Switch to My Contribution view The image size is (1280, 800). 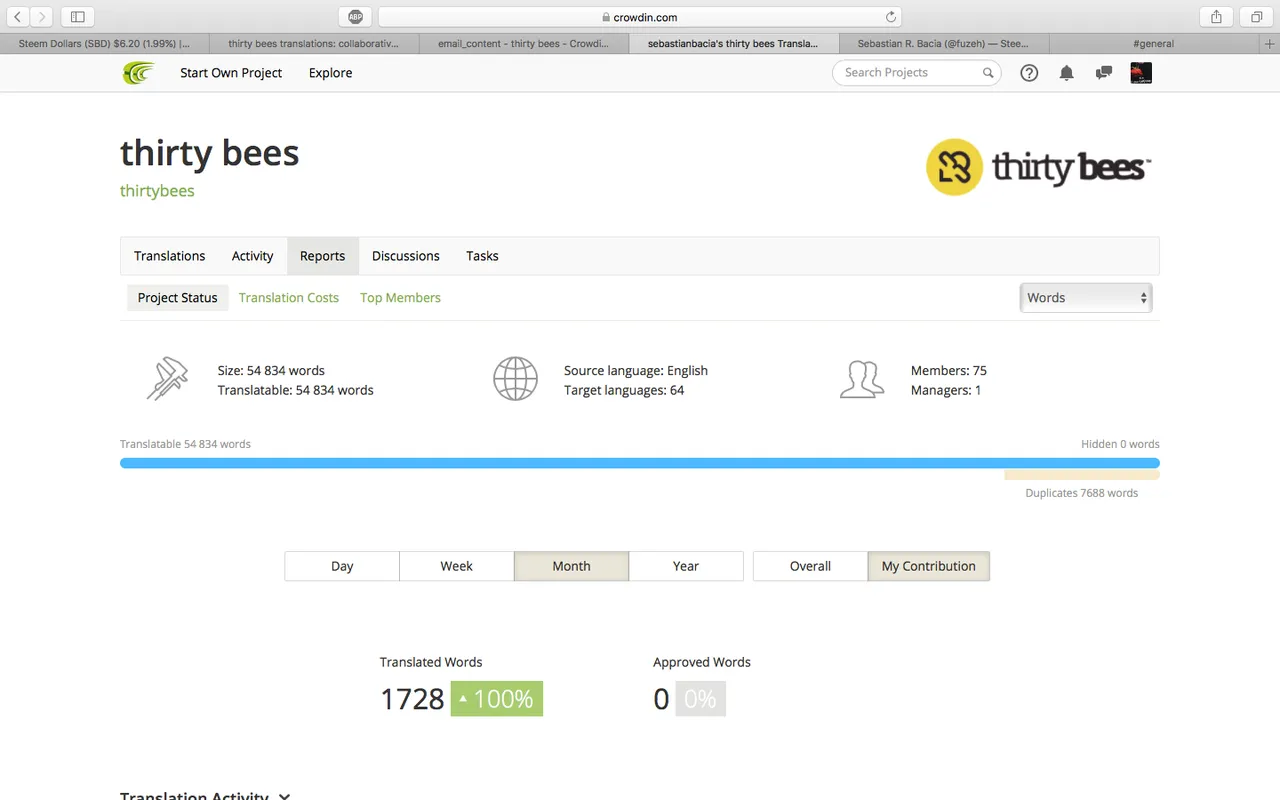point(929,566)
